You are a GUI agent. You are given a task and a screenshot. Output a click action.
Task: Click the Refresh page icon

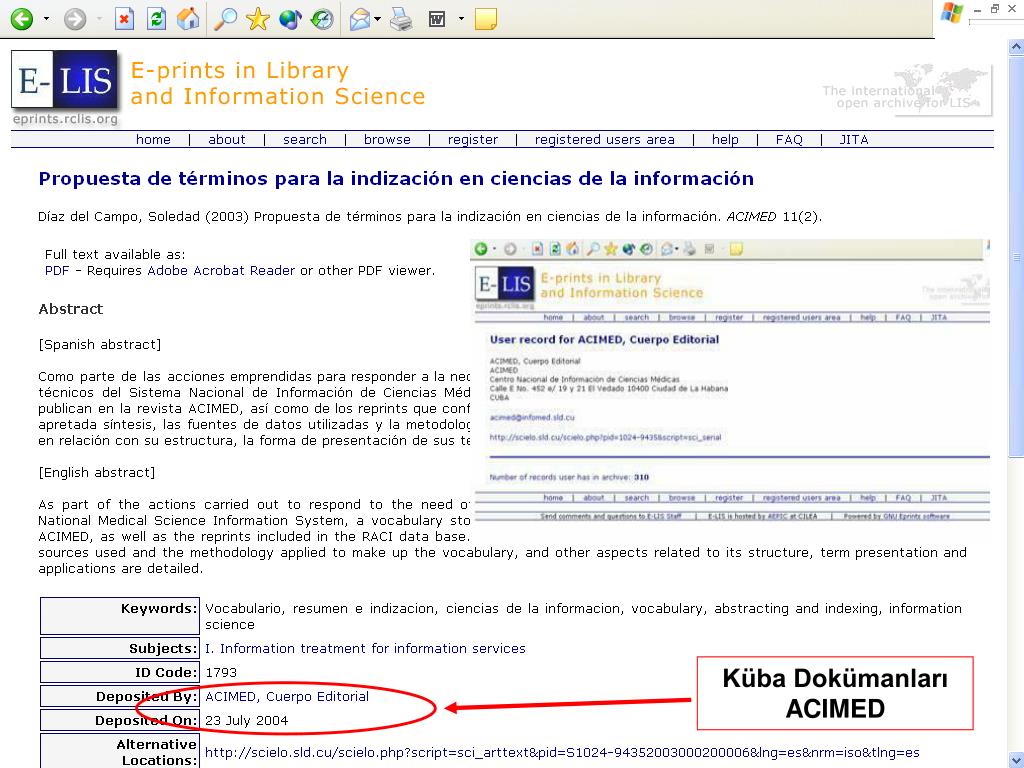pyautogui.click(x=156, y=19)
